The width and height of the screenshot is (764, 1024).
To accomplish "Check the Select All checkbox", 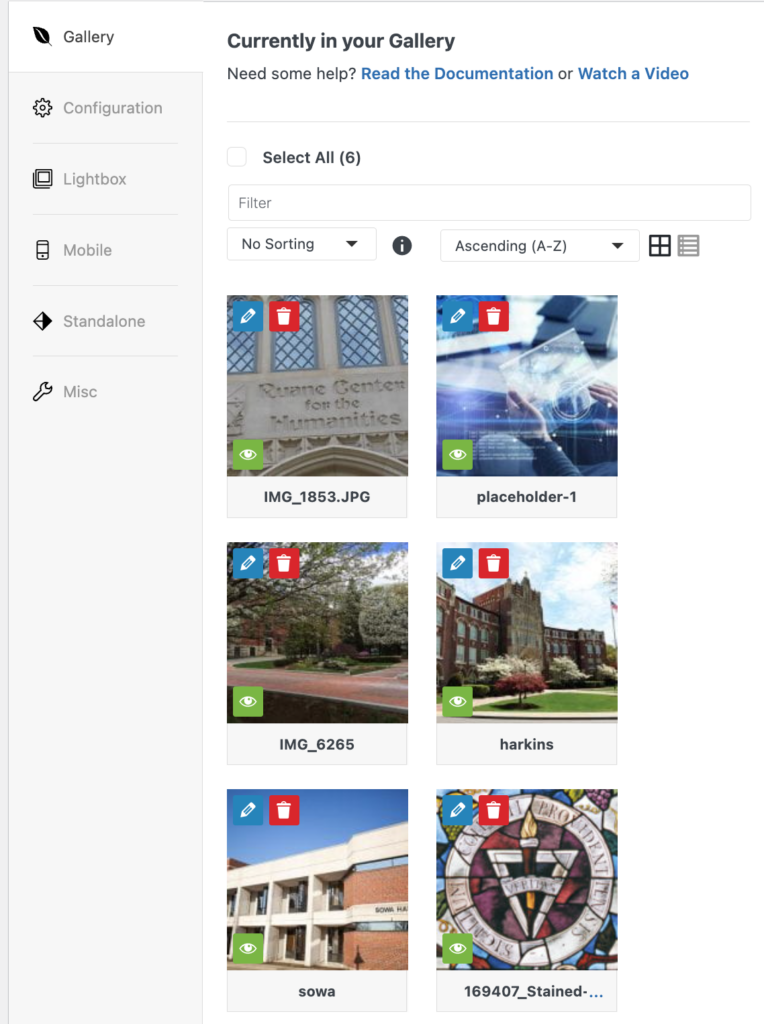I will click(x=237, y=157).
